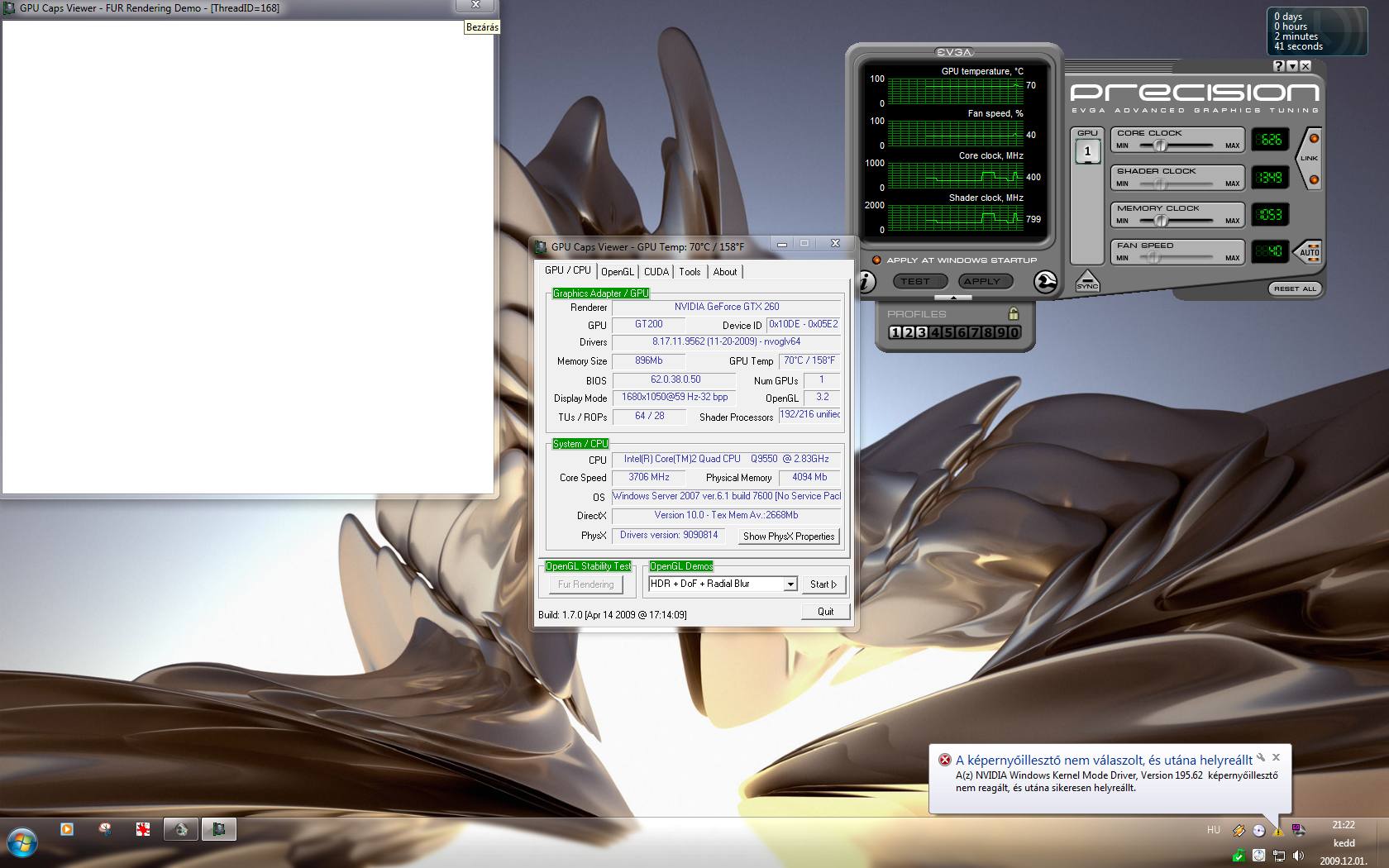The width and height of the screenshot is (1389, 868).
Task: Toggle the lower LINK clock indicator
Action: pyautogui.click(x=1314, y=179)
